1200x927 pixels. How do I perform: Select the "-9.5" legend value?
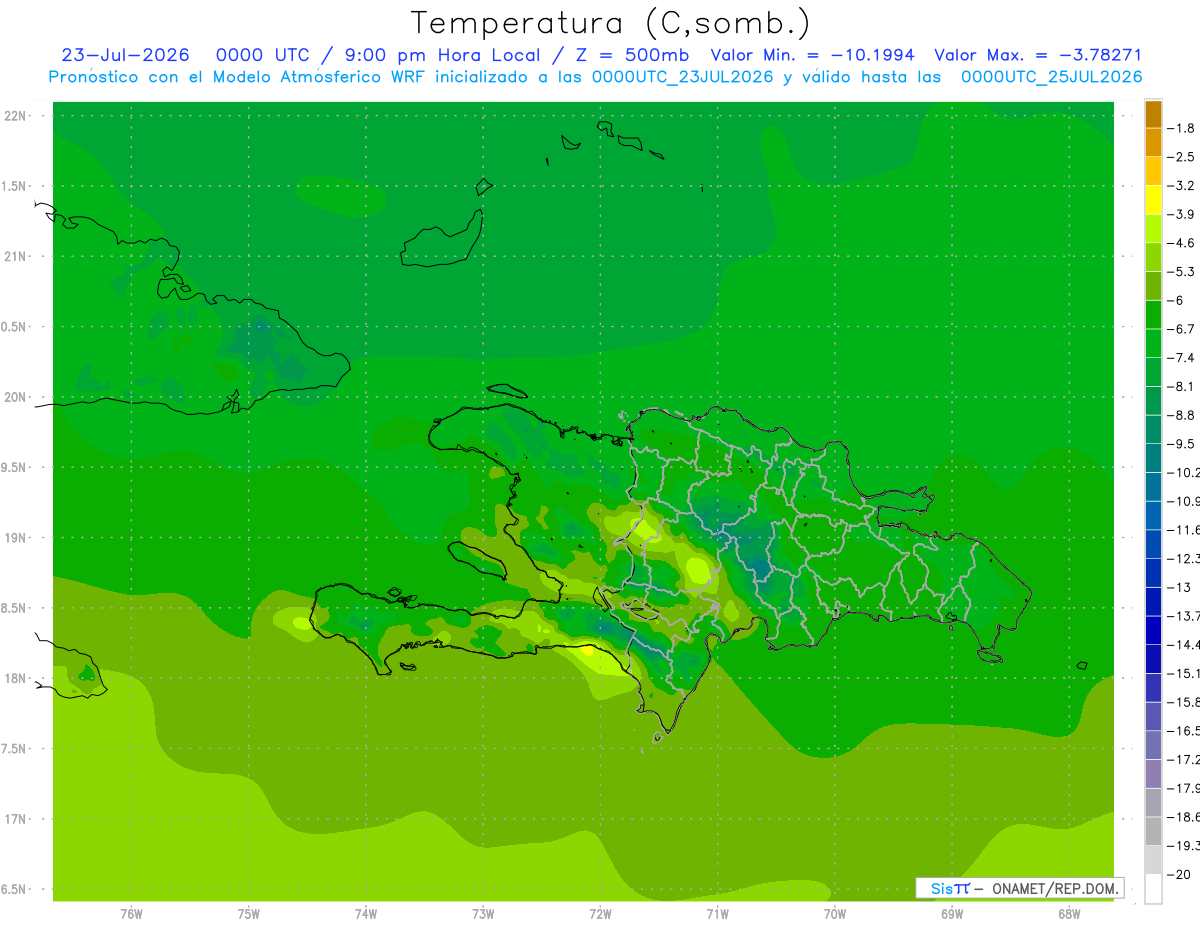click(x=1181, y=444)
